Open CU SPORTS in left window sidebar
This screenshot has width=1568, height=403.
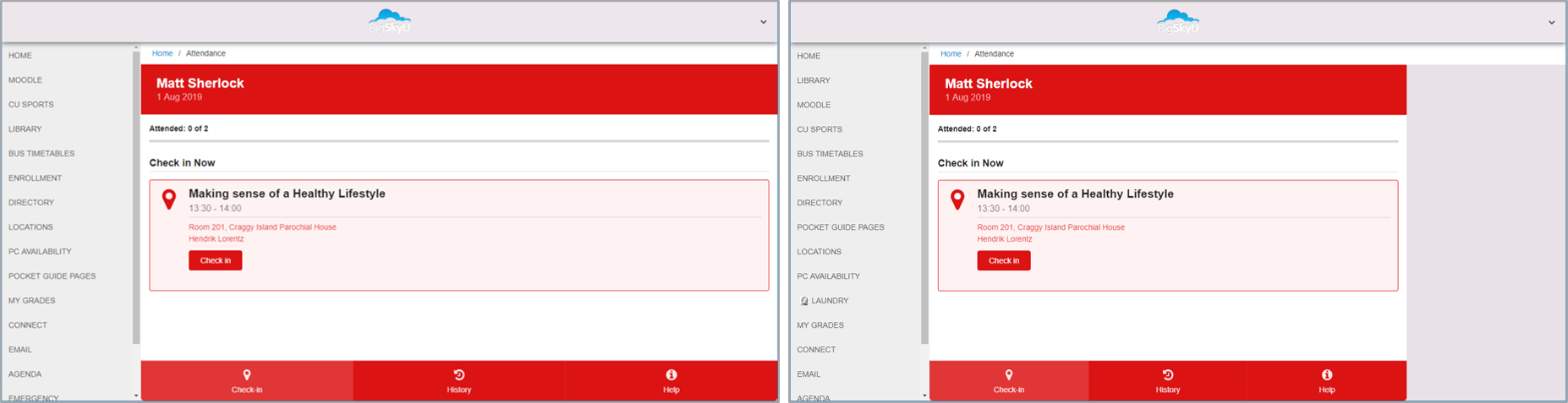pyautogui.click(x=31, y=105)
